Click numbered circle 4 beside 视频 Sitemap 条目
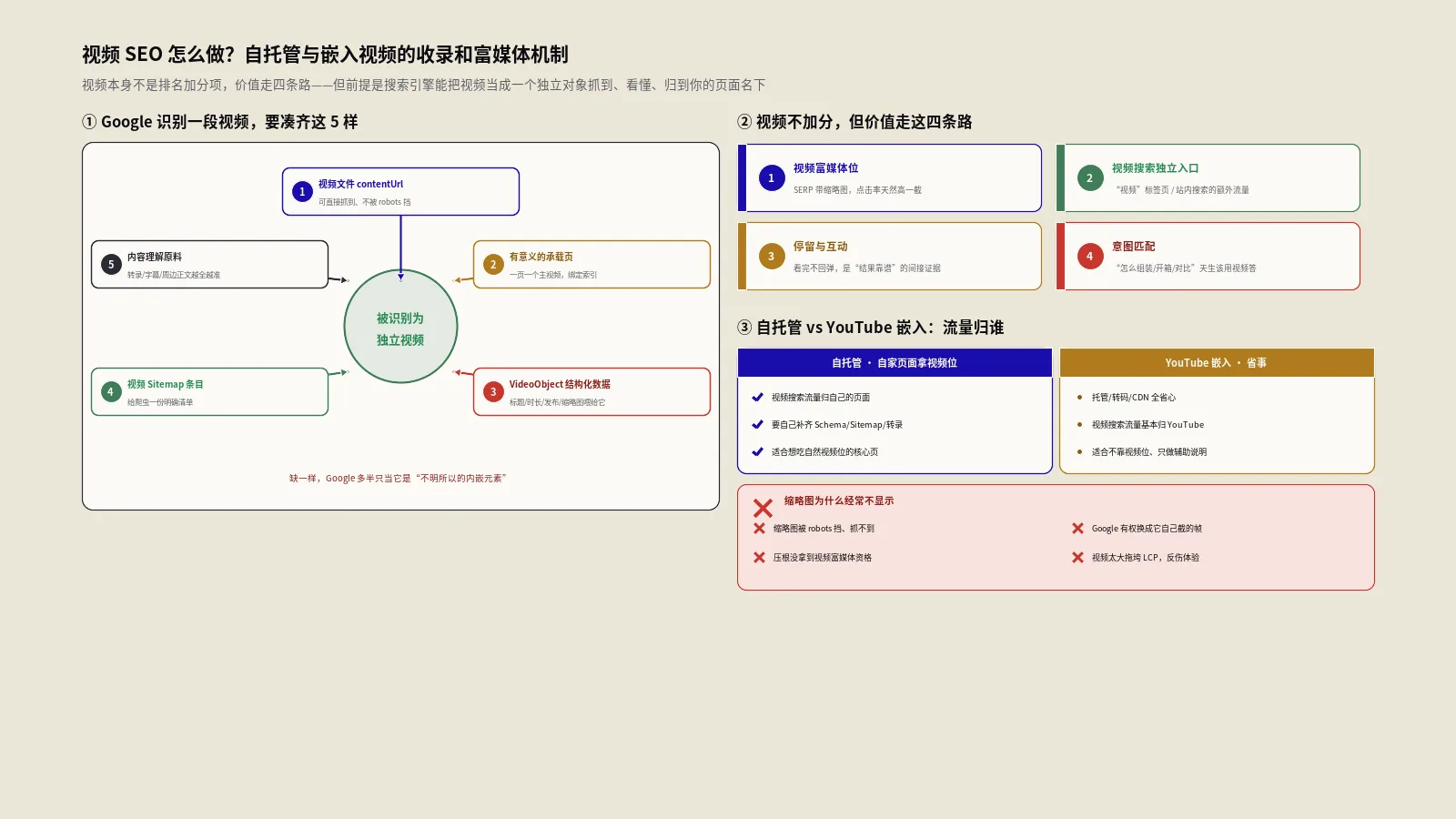This screenshot has height=819, width=1456. click(x=111, y=392)
